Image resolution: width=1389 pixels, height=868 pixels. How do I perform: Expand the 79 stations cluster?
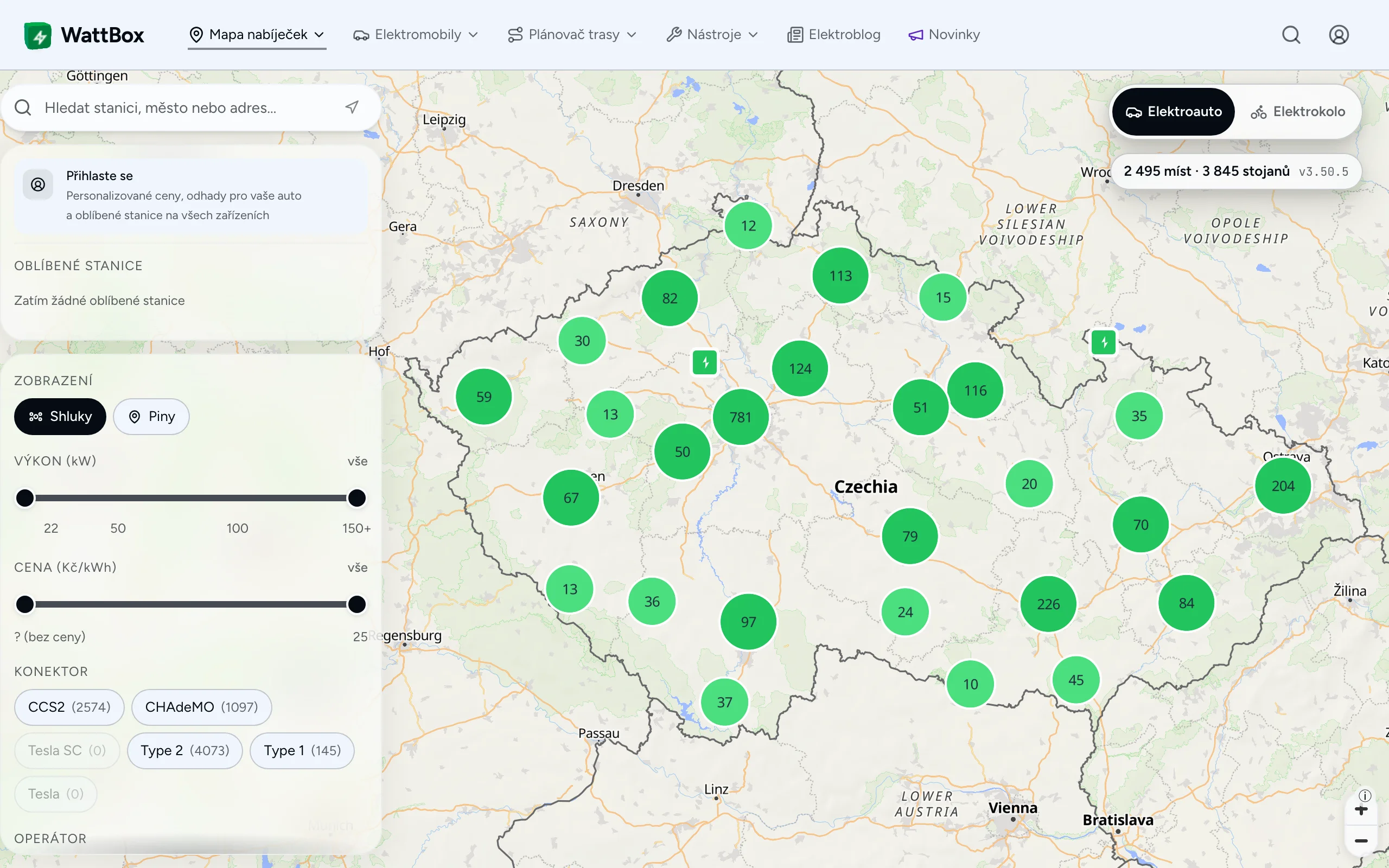pyautogui.click(x=910, y=536)
